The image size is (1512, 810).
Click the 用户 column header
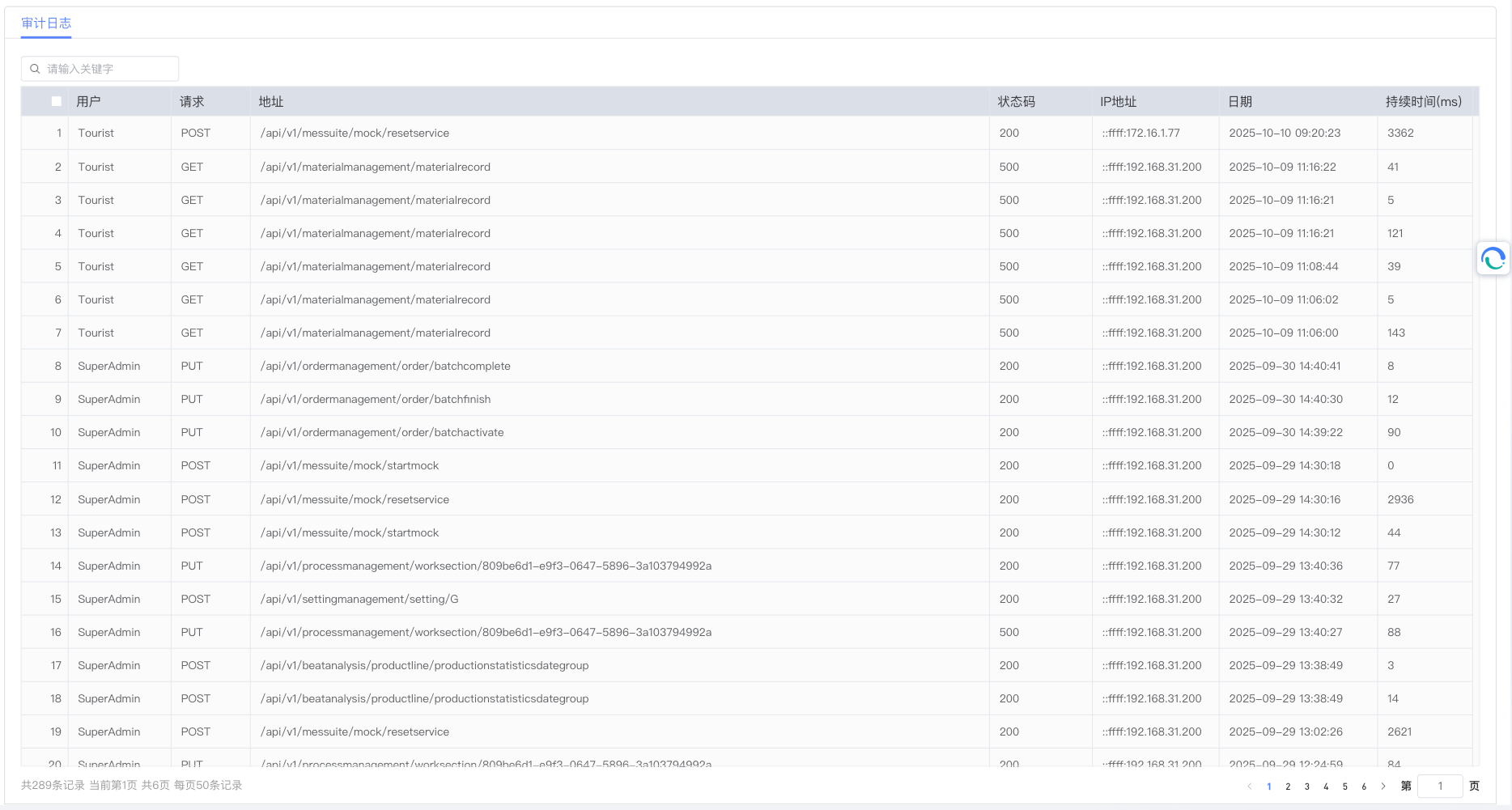click(88, 101)
